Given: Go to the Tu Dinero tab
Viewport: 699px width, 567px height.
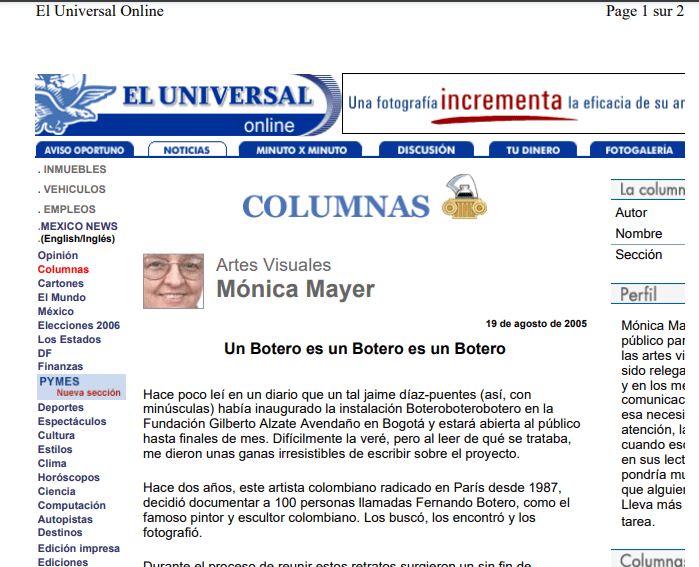Looking at the screenshot, I should pos(532,150).
